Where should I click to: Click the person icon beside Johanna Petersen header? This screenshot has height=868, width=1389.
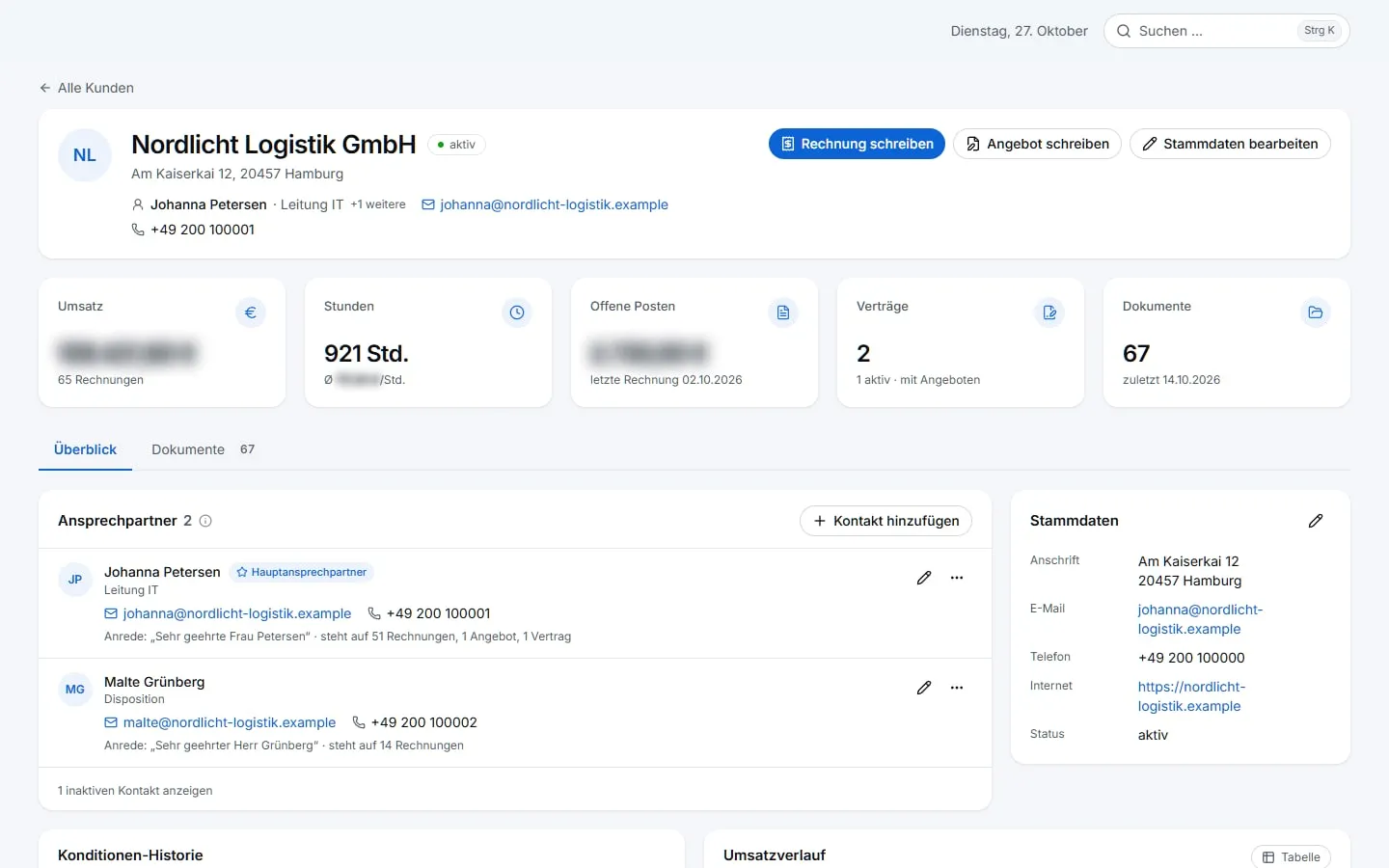[138, 204]
